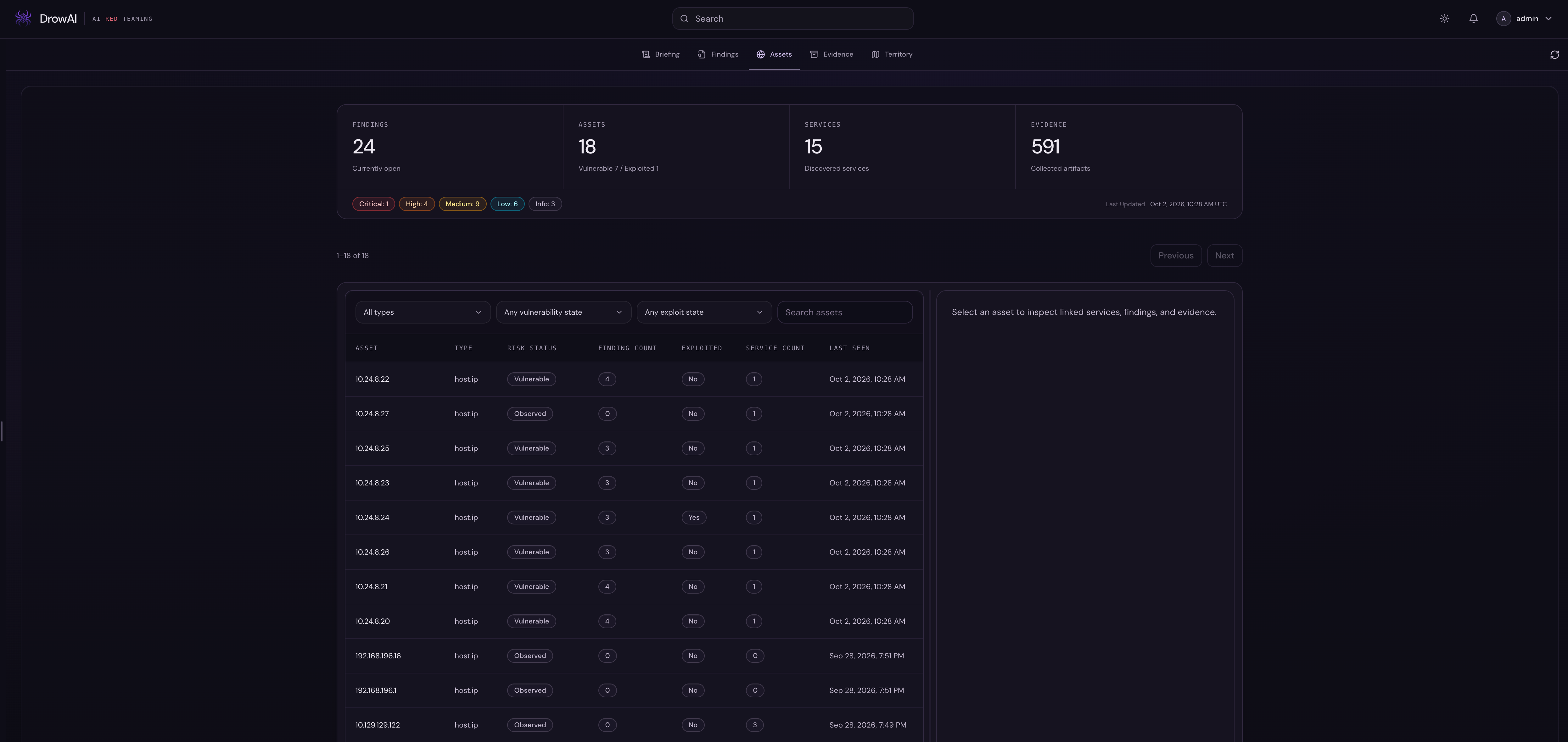The image size is (1568, 742).
Task: Click the Yes exploited badge for 10.24.8.24
Action: click(693, 518)
